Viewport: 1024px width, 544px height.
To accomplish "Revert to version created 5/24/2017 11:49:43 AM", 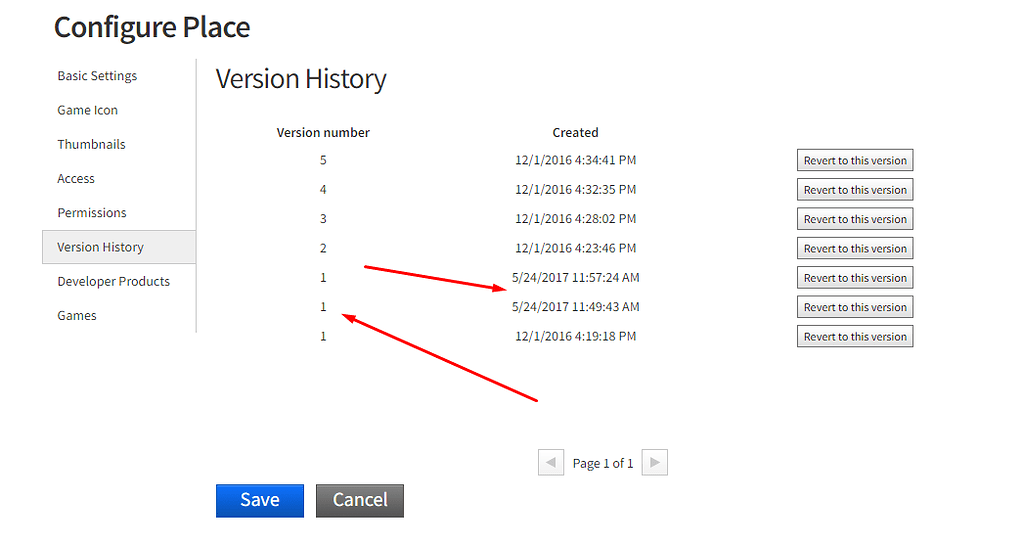I will [855, 307].
